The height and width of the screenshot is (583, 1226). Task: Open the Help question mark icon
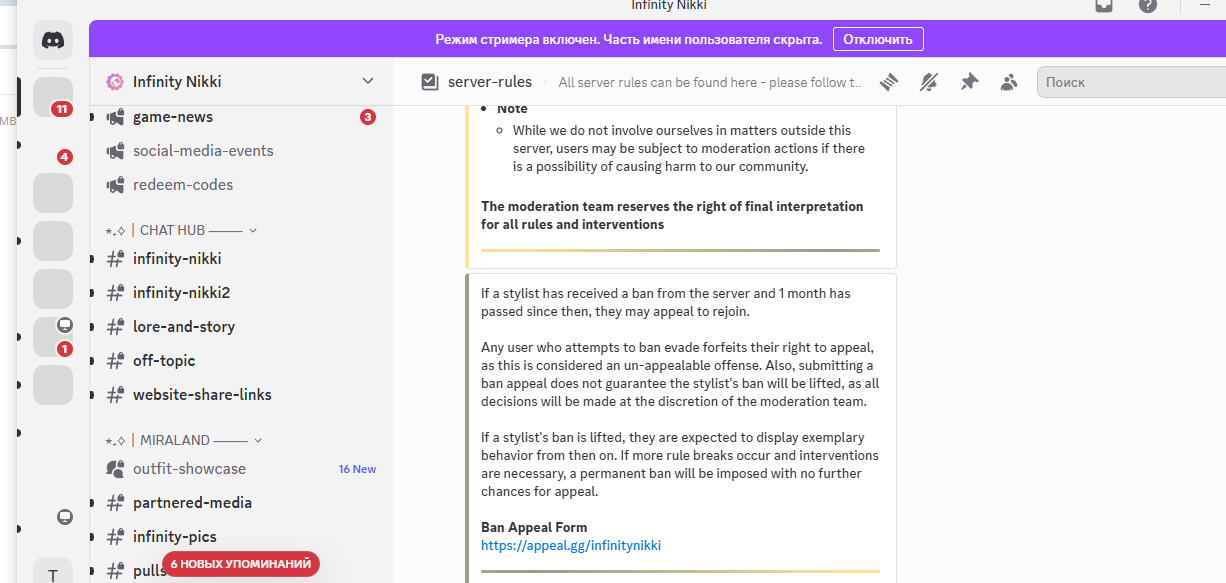(x=1148, y=5)
